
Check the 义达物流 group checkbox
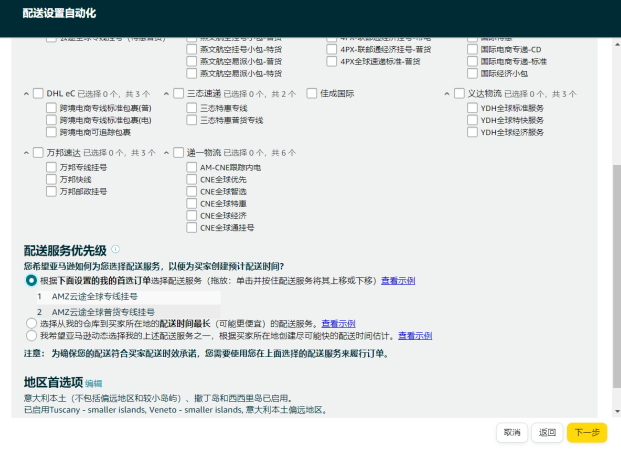[x=459, y=93]
